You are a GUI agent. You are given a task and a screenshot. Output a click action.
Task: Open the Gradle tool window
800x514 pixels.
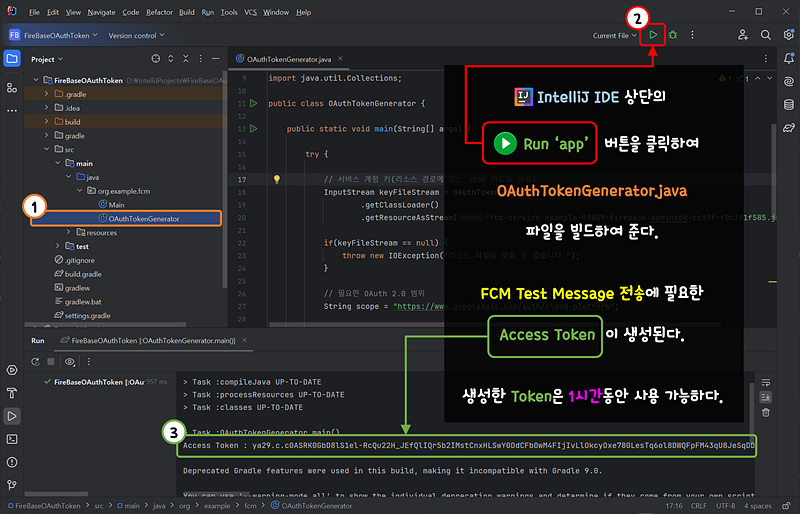coord(789,128)
